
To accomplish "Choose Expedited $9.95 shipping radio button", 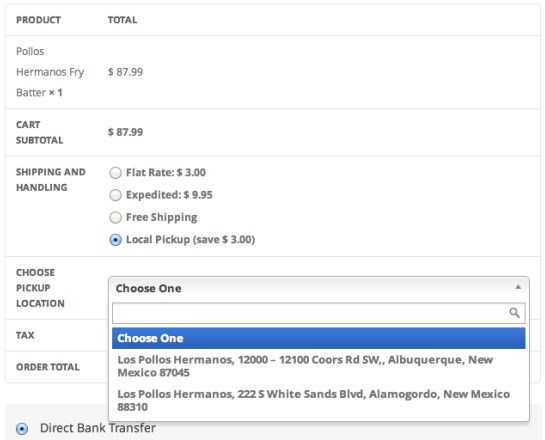I will 115,195.
